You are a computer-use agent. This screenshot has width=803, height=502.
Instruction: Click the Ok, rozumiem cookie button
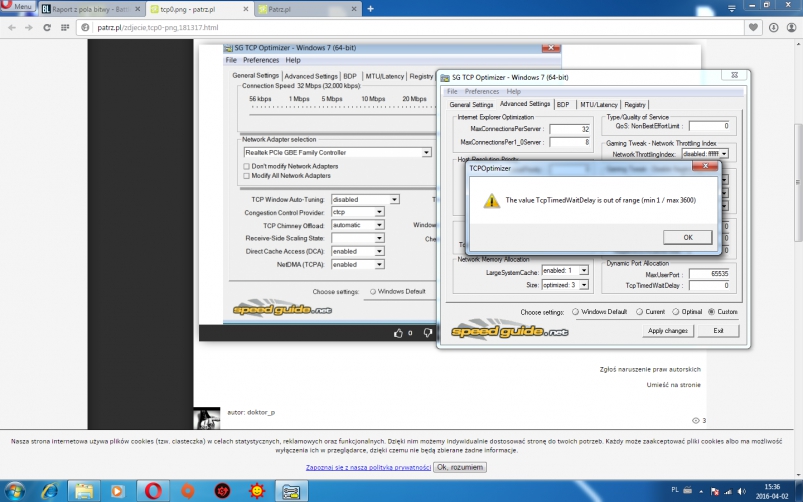point(460,467)
